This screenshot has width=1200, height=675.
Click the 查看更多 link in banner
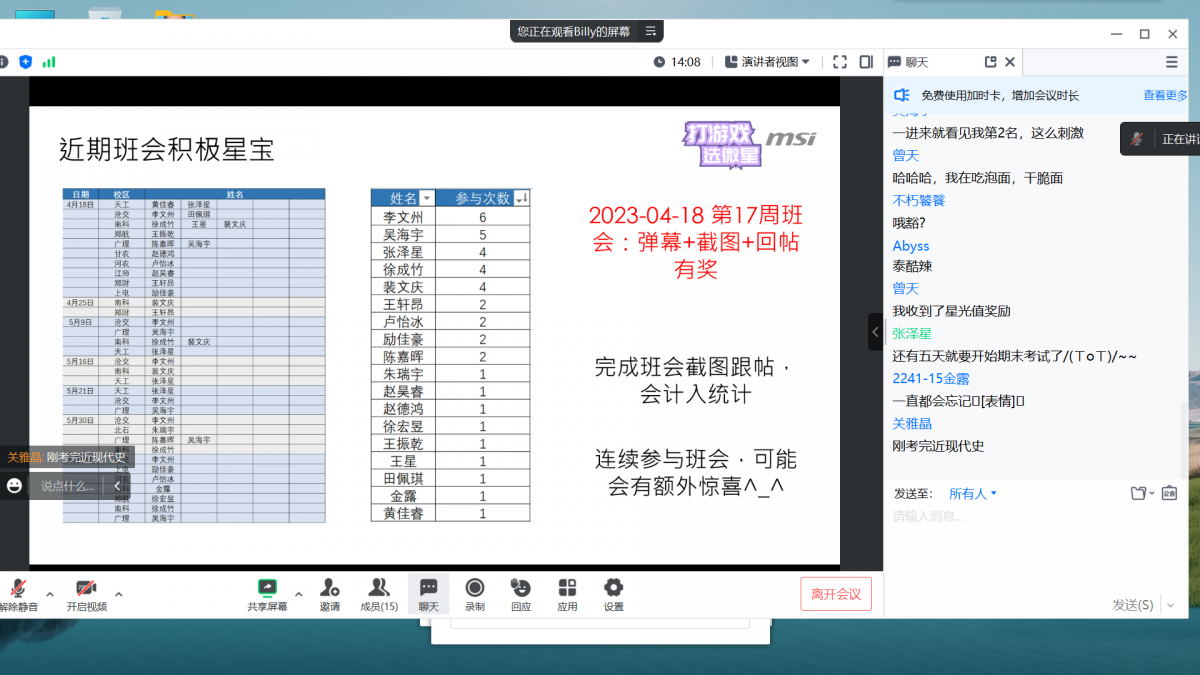1165,95
